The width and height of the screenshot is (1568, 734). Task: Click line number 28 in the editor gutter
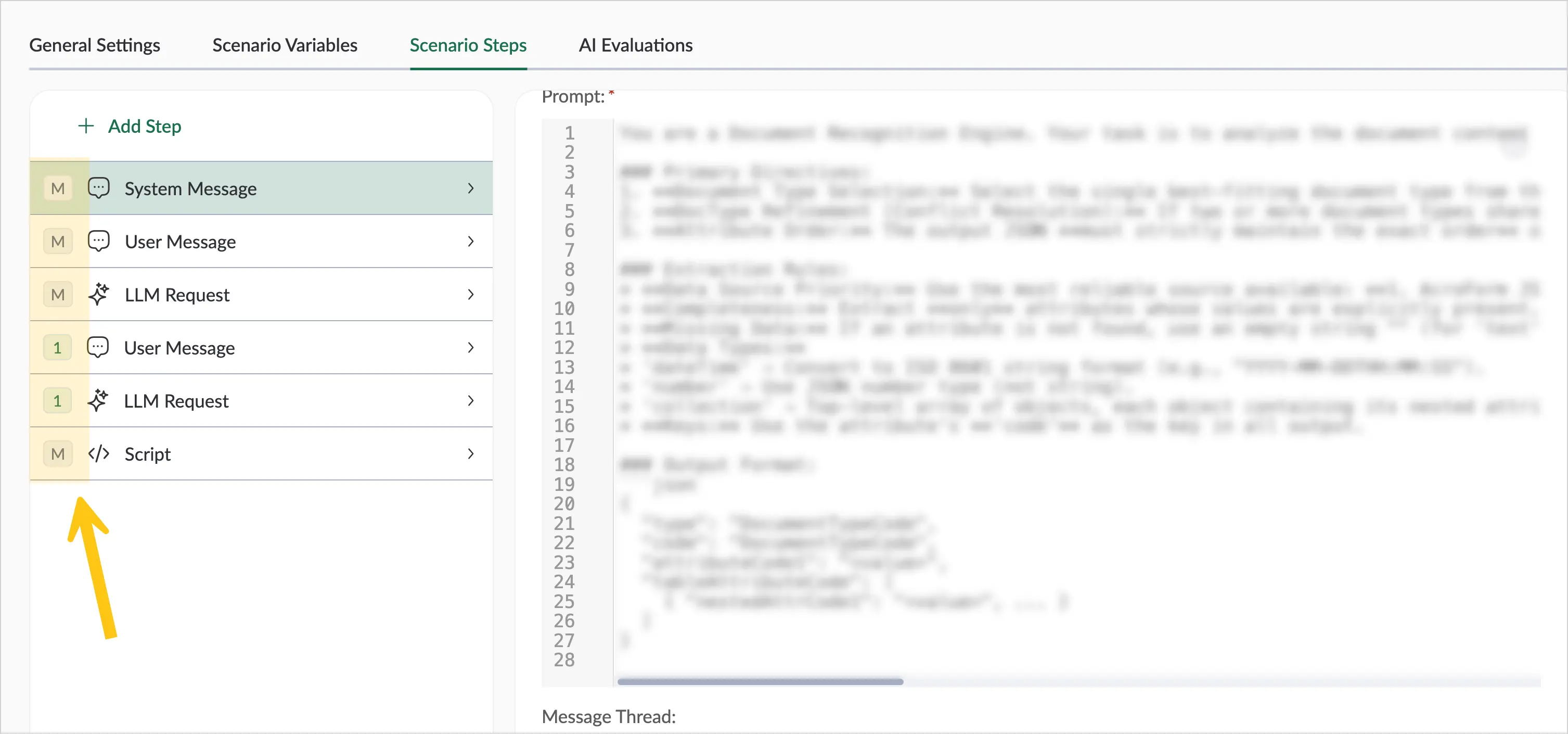pyautogui.click(x=564, y=660)
